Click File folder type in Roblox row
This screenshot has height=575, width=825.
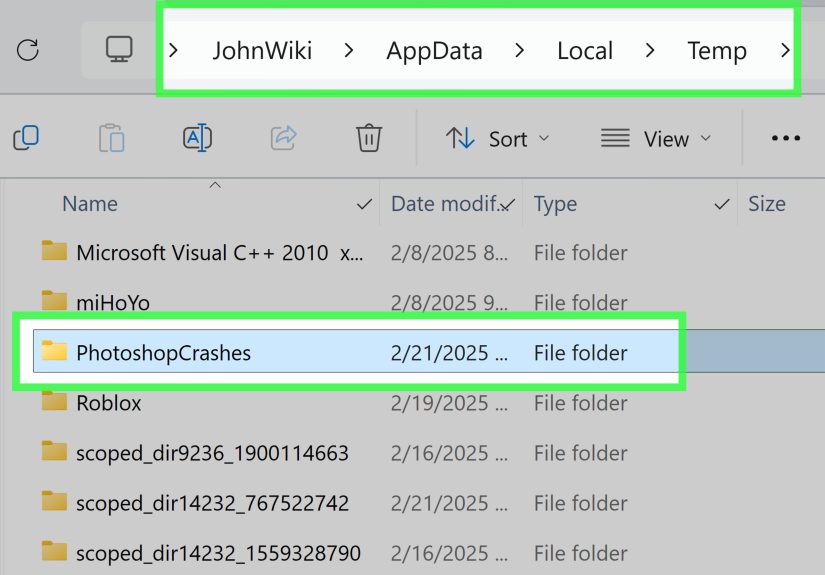(x=580, y=403)
